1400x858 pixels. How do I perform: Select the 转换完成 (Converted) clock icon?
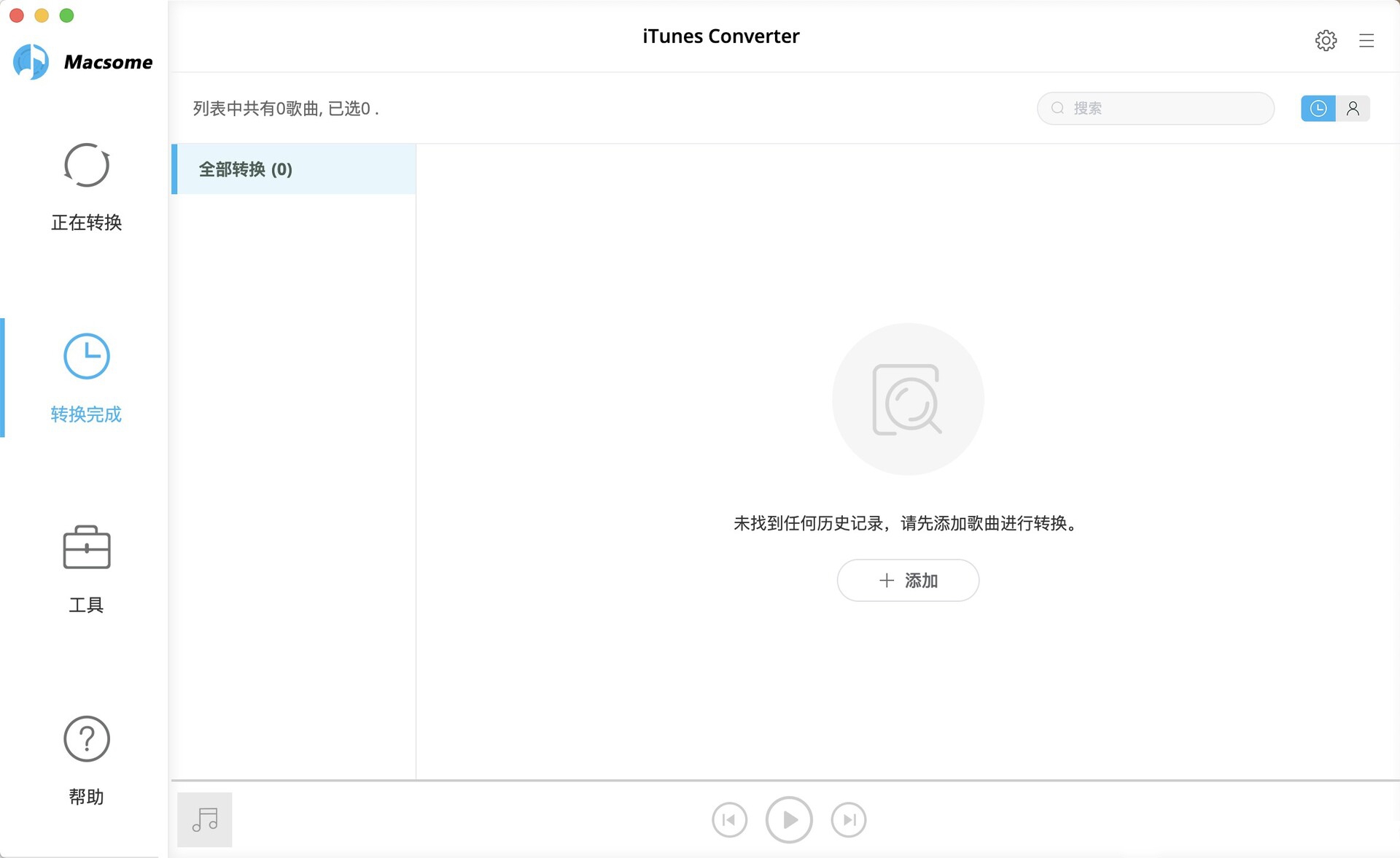(86, 356)
